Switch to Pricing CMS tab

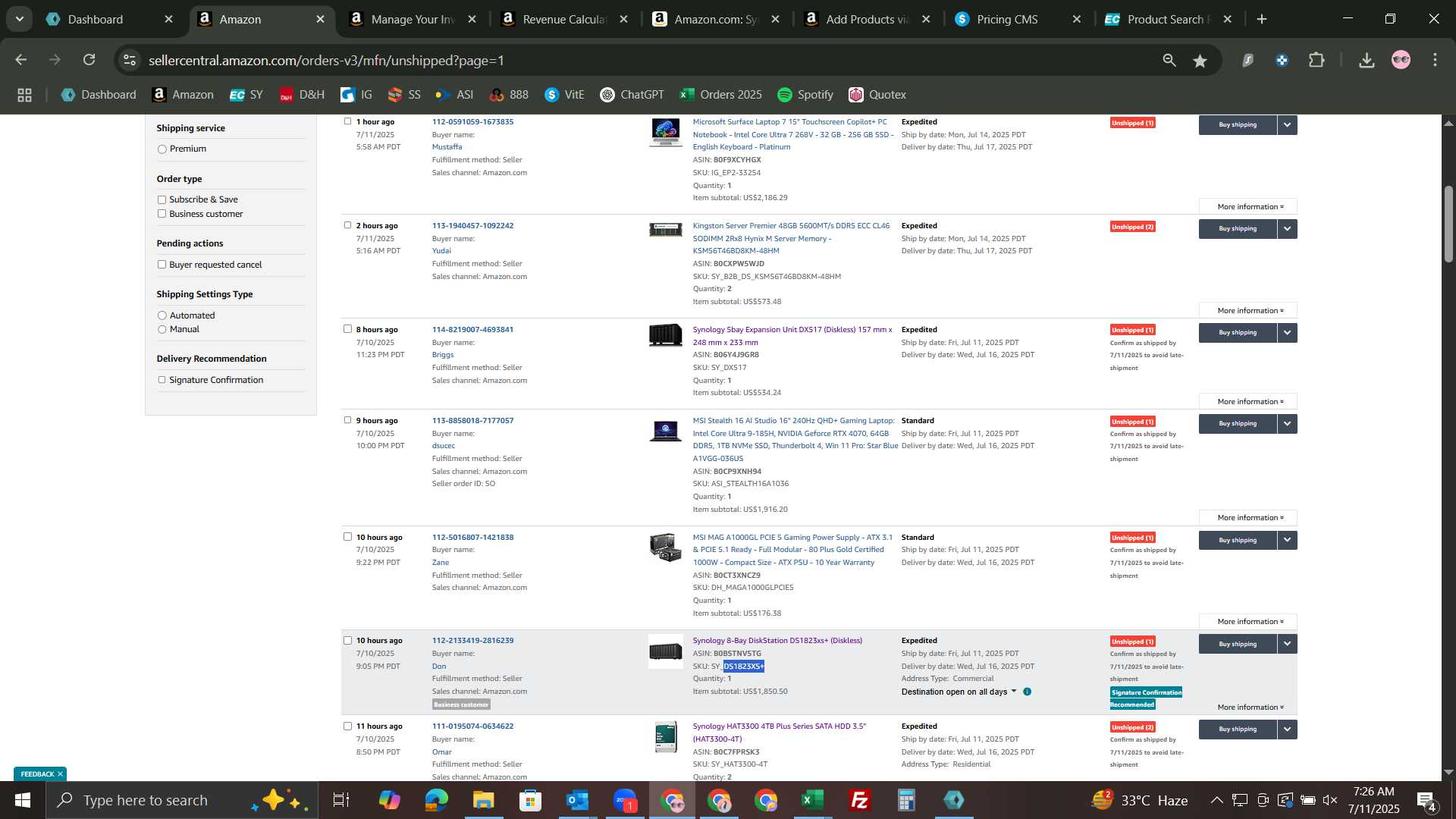[x=1020, y=20]
